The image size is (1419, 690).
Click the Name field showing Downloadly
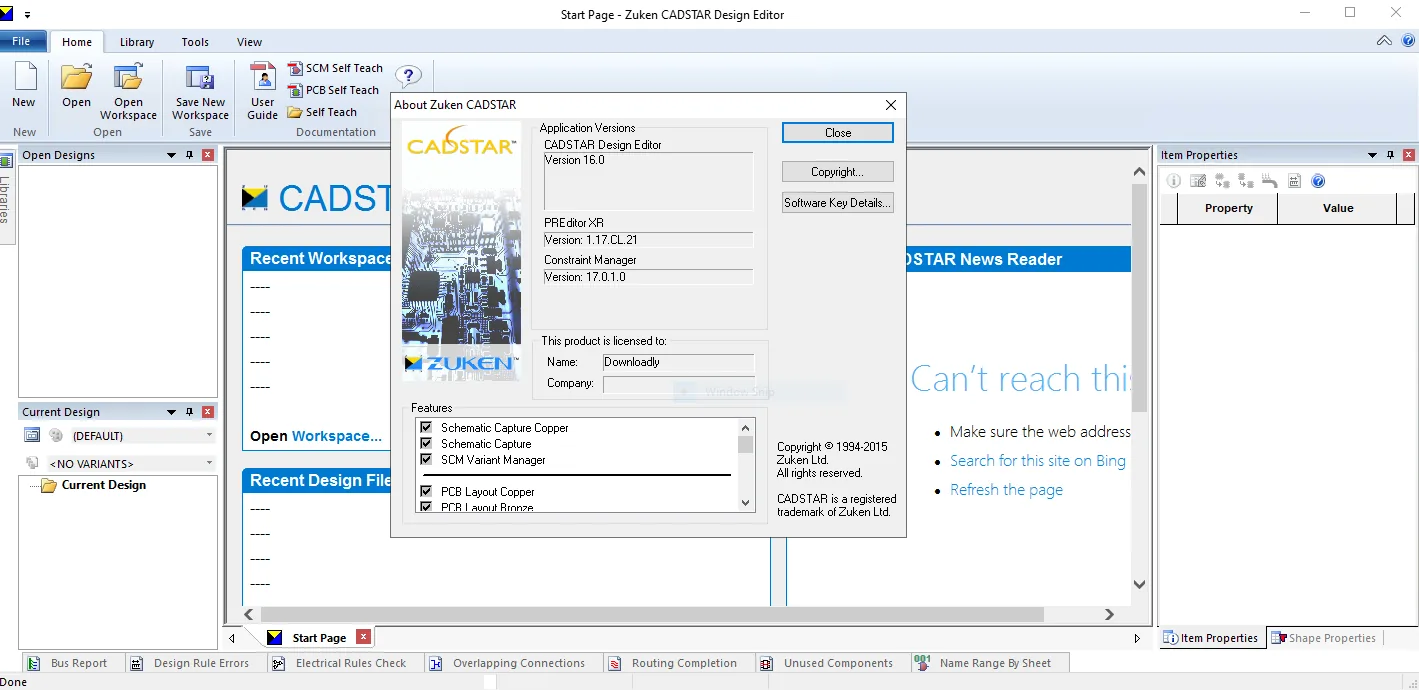pyautogui.click(x=678, y=362)
